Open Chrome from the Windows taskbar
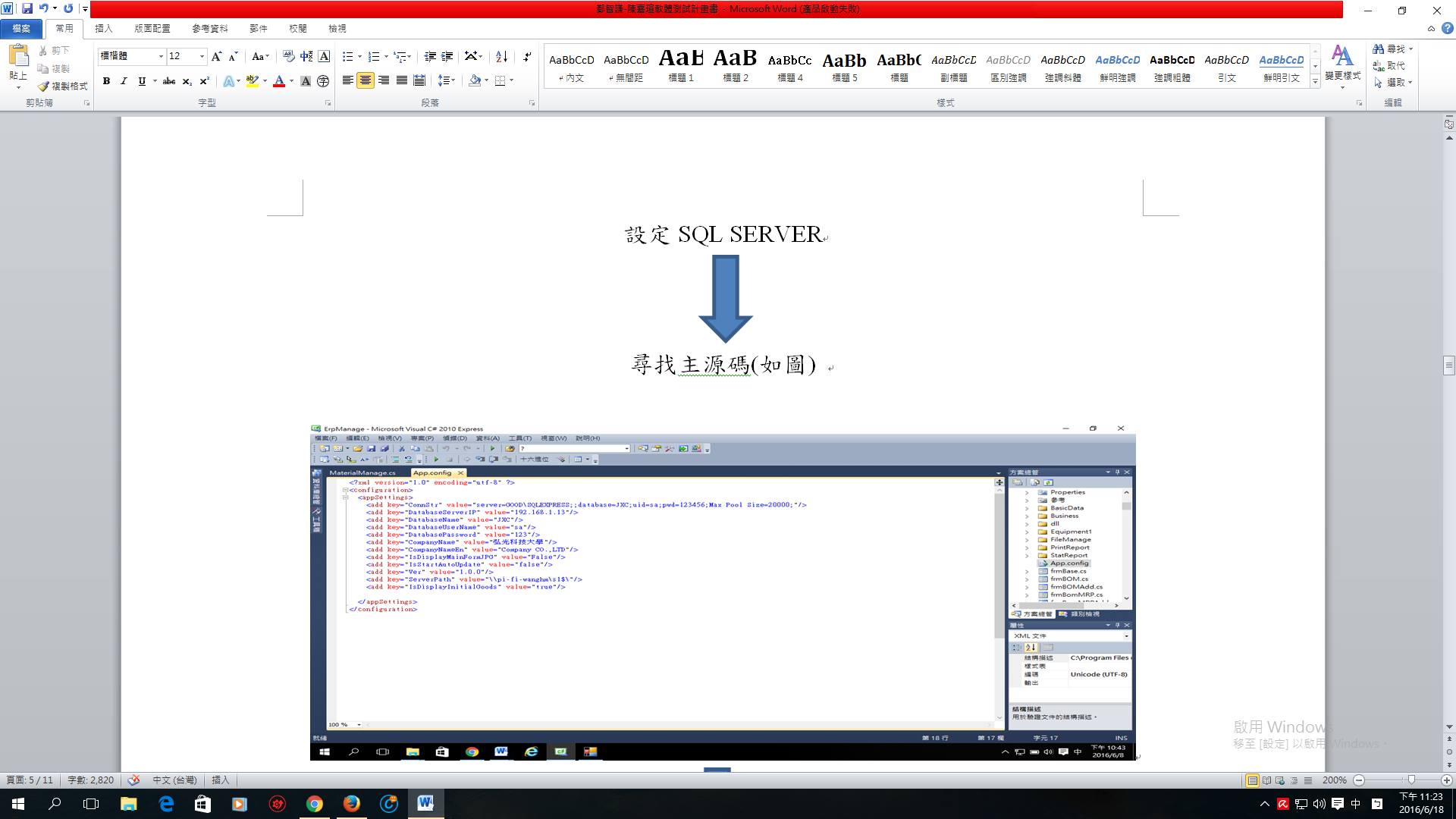 tap(314, 804)
